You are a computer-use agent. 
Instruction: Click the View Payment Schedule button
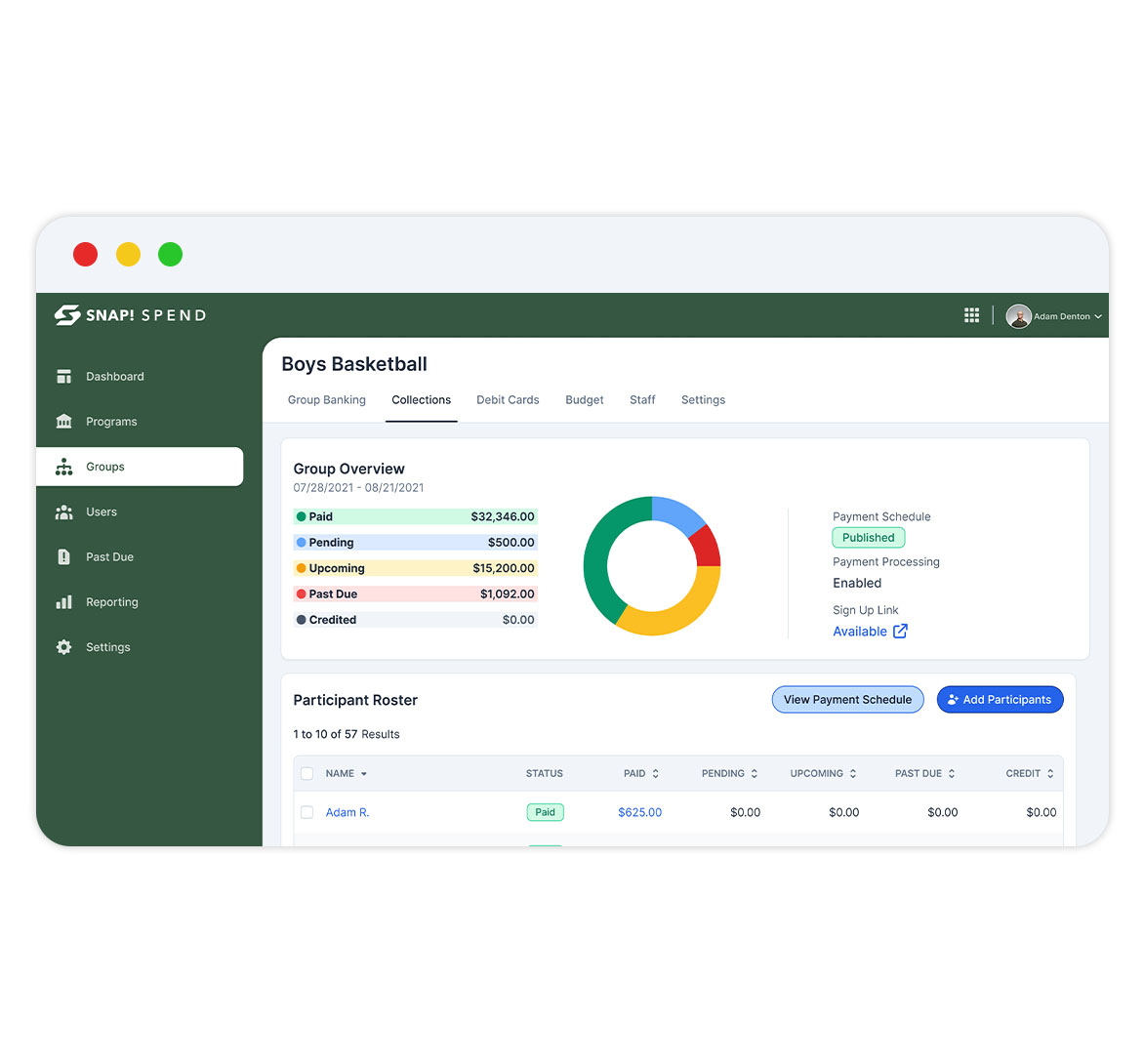pyautogui.click(x=847, y=700)
